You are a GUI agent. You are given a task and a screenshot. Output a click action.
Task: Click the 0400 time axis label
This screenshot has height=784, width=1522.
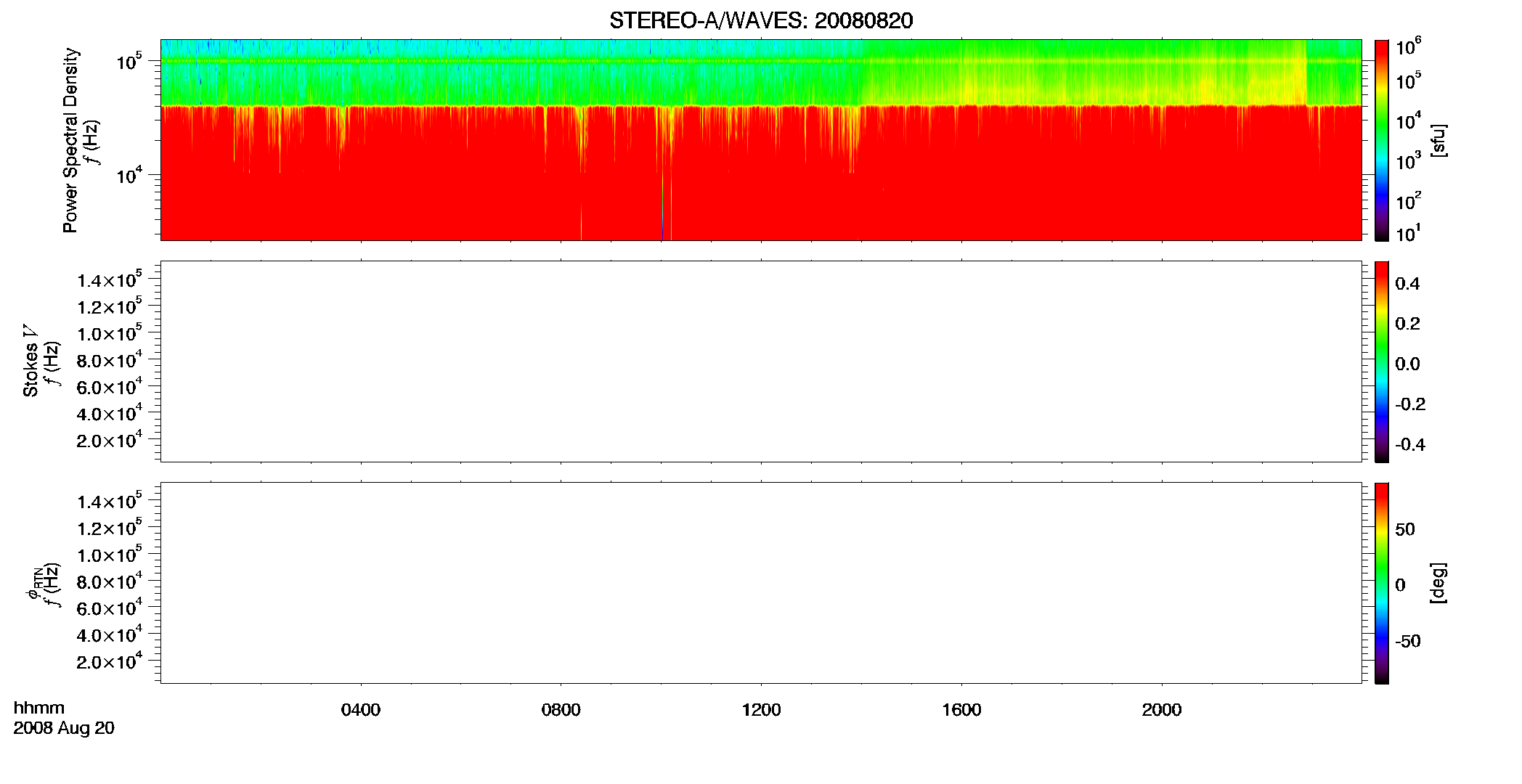pyautogui.click(x=361, y=710)
